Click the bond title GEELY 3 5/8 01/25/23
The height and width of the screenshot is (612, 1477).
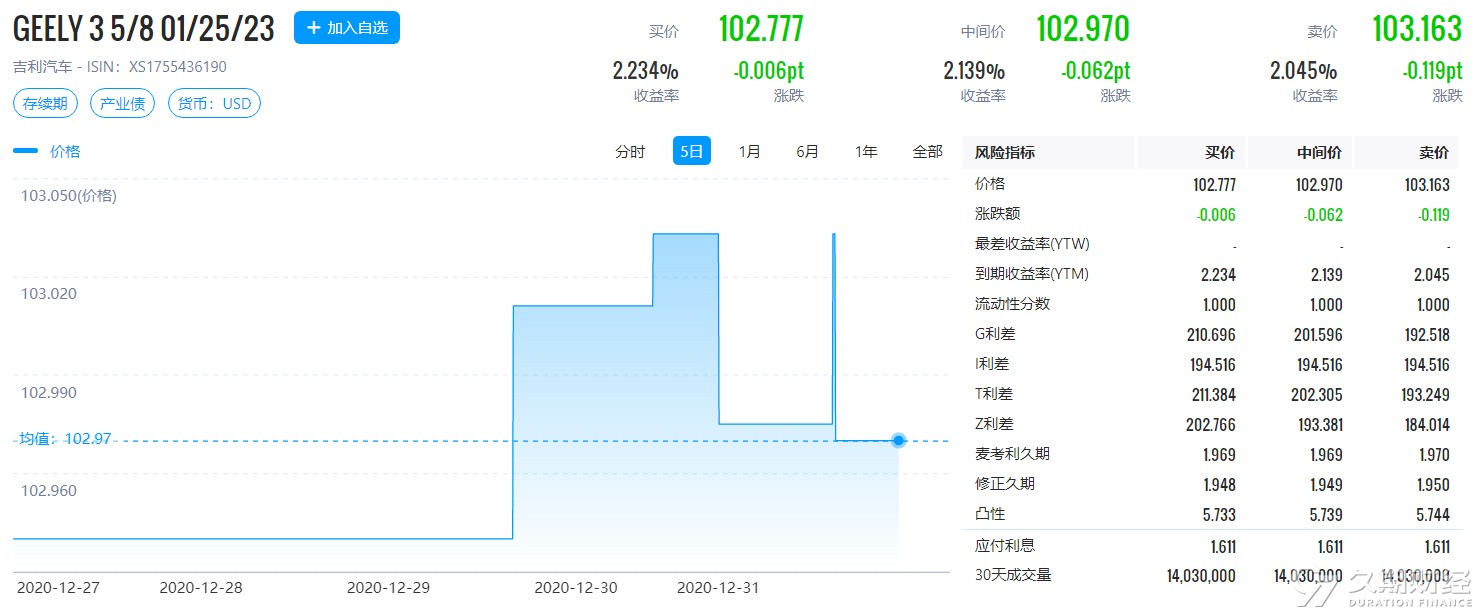point(144,29)
